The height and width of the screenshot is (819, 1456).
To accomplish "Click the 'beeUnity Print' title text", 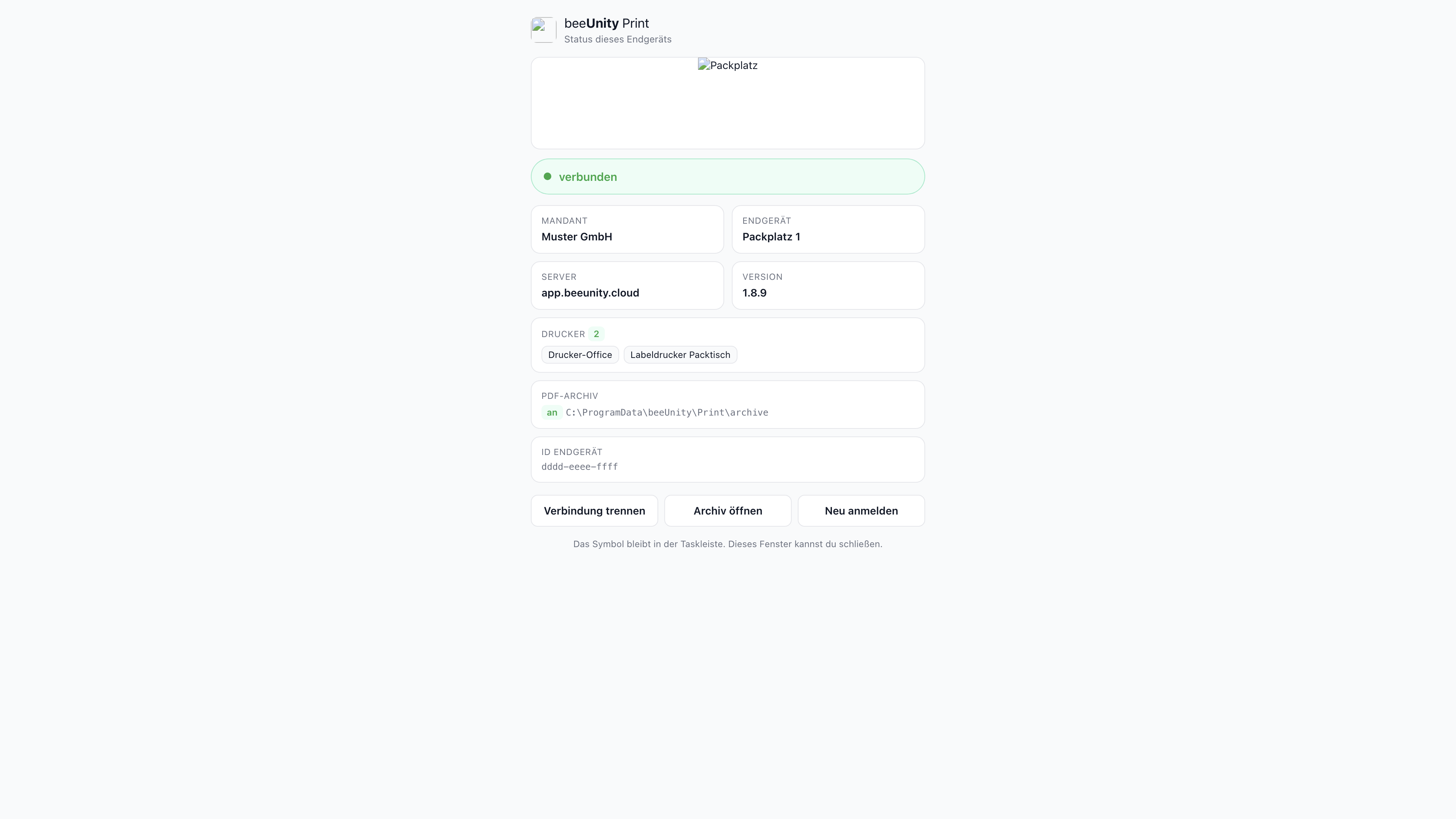I will 607,23.
